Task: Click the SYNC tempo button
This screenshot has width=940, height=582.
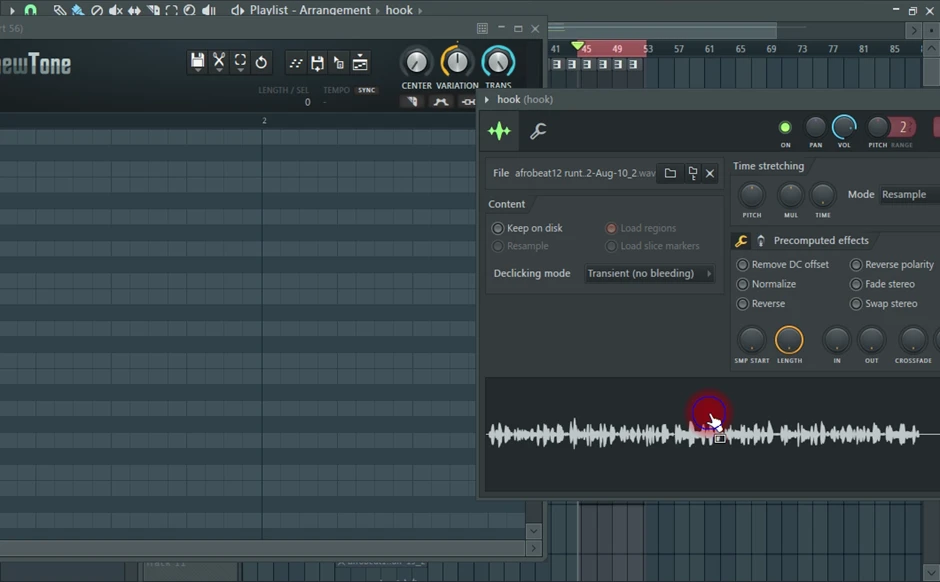Action: click(x=367, y=90)
